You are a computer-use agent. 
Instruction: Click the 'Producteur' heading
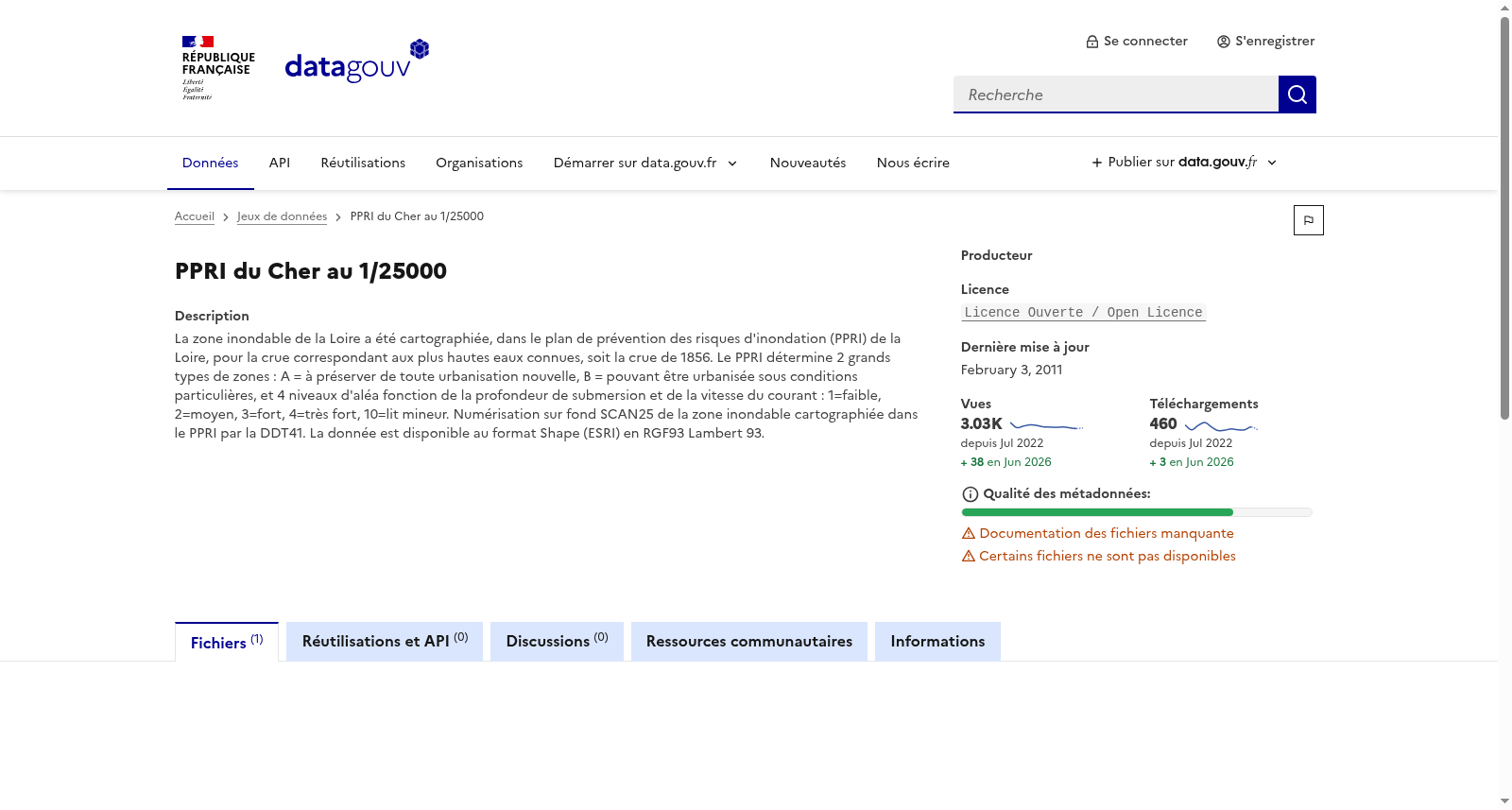tap(997, 255)
